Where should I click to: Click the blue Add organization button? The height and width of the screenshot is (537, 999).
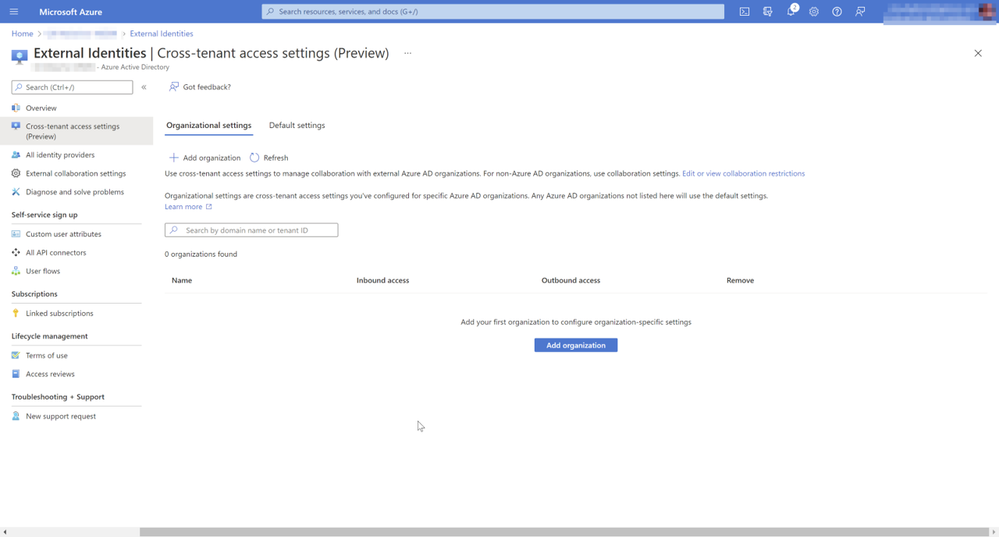tap(576, 345)
